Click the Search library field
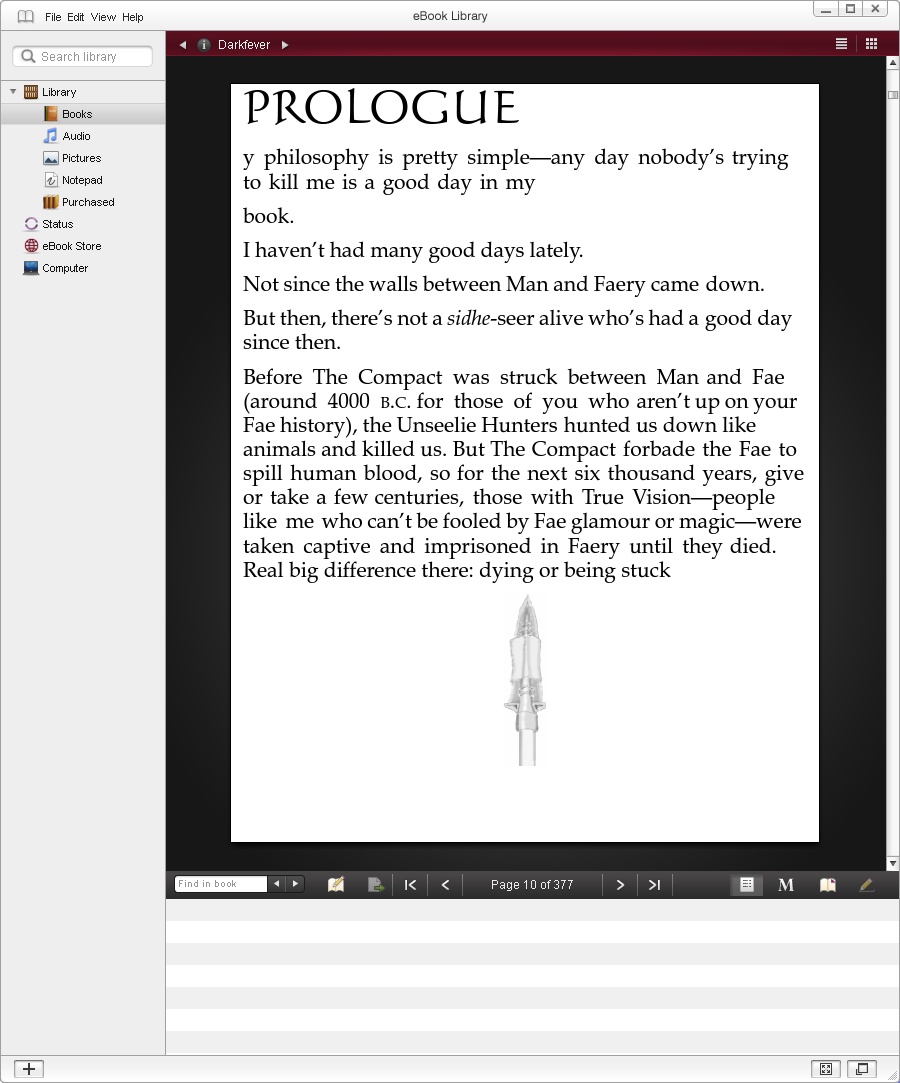The height and width of the screenshot is (1083, 900). pyautogui.click(x=83, y=57)
